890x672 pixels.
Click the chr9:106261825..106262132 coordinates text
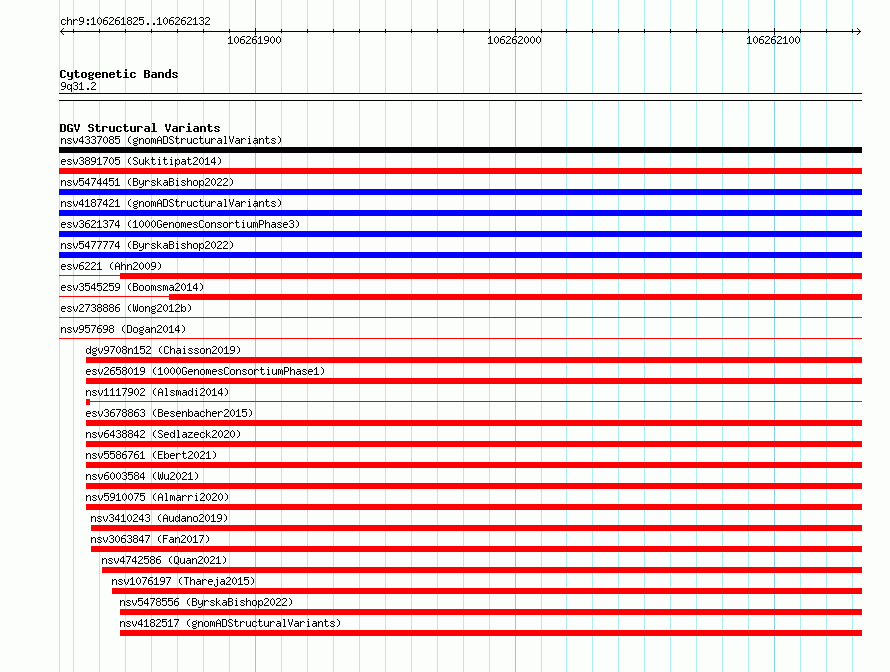(135, 22)
